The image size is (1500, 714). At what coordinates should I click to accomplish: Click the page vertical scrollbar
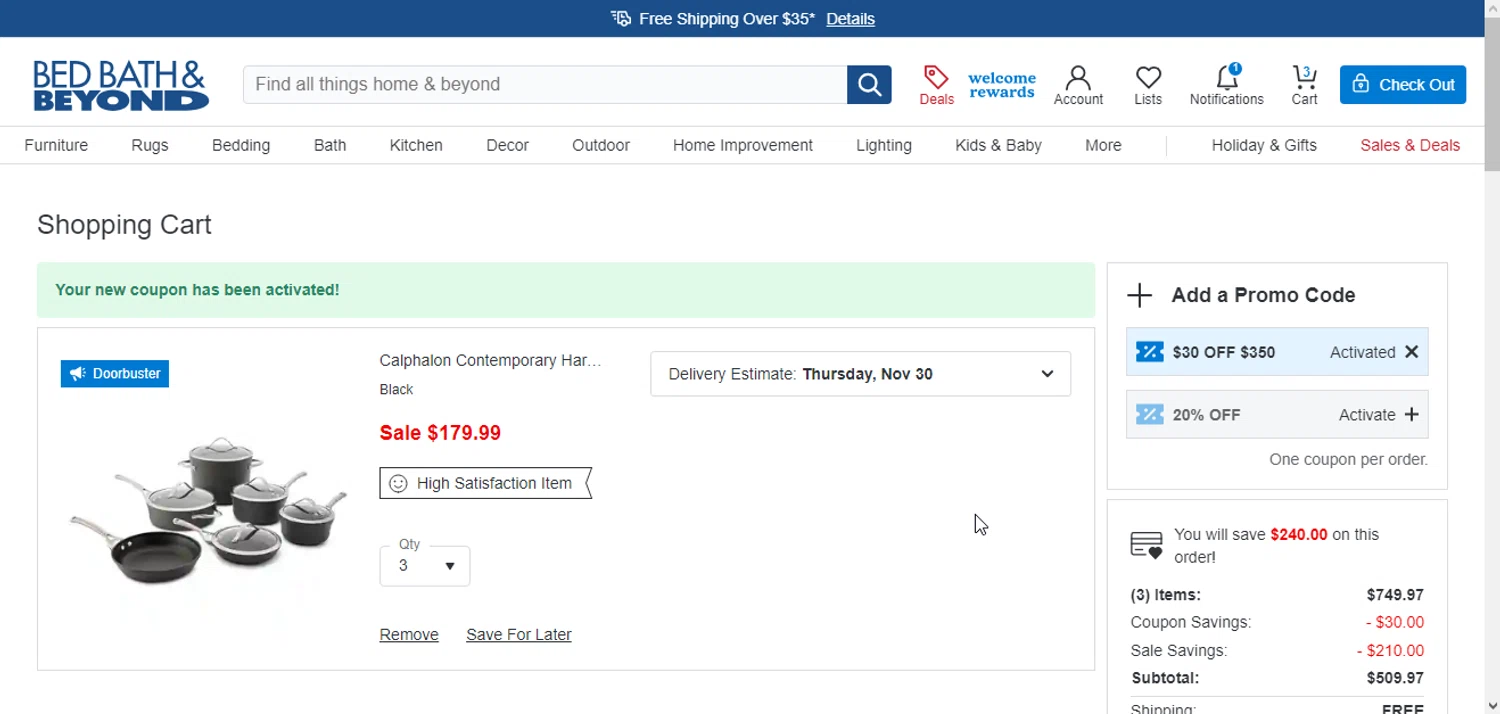click(x=1492, y=95)
